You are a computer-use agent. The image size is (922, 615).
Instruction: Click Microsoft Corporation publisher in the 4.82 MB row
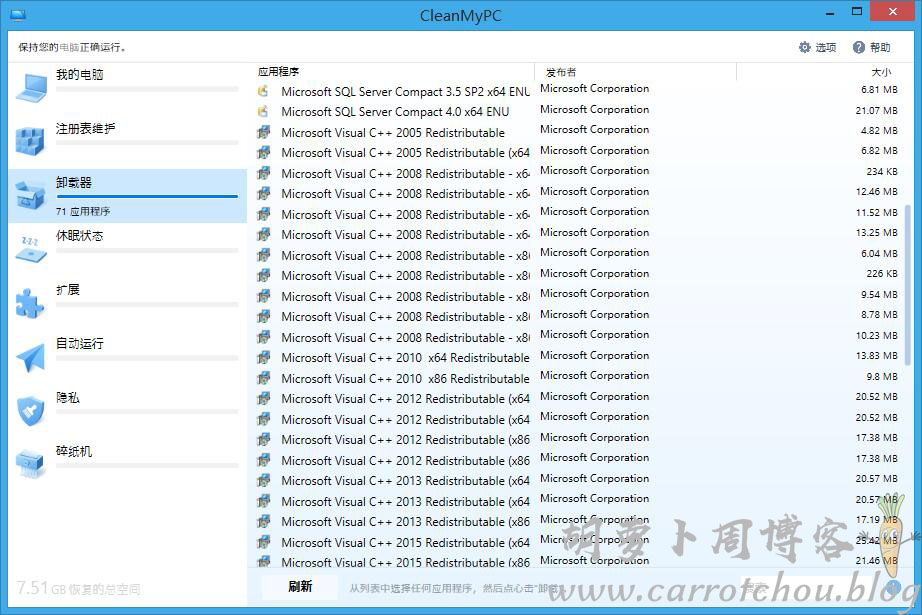coord(594,129)
